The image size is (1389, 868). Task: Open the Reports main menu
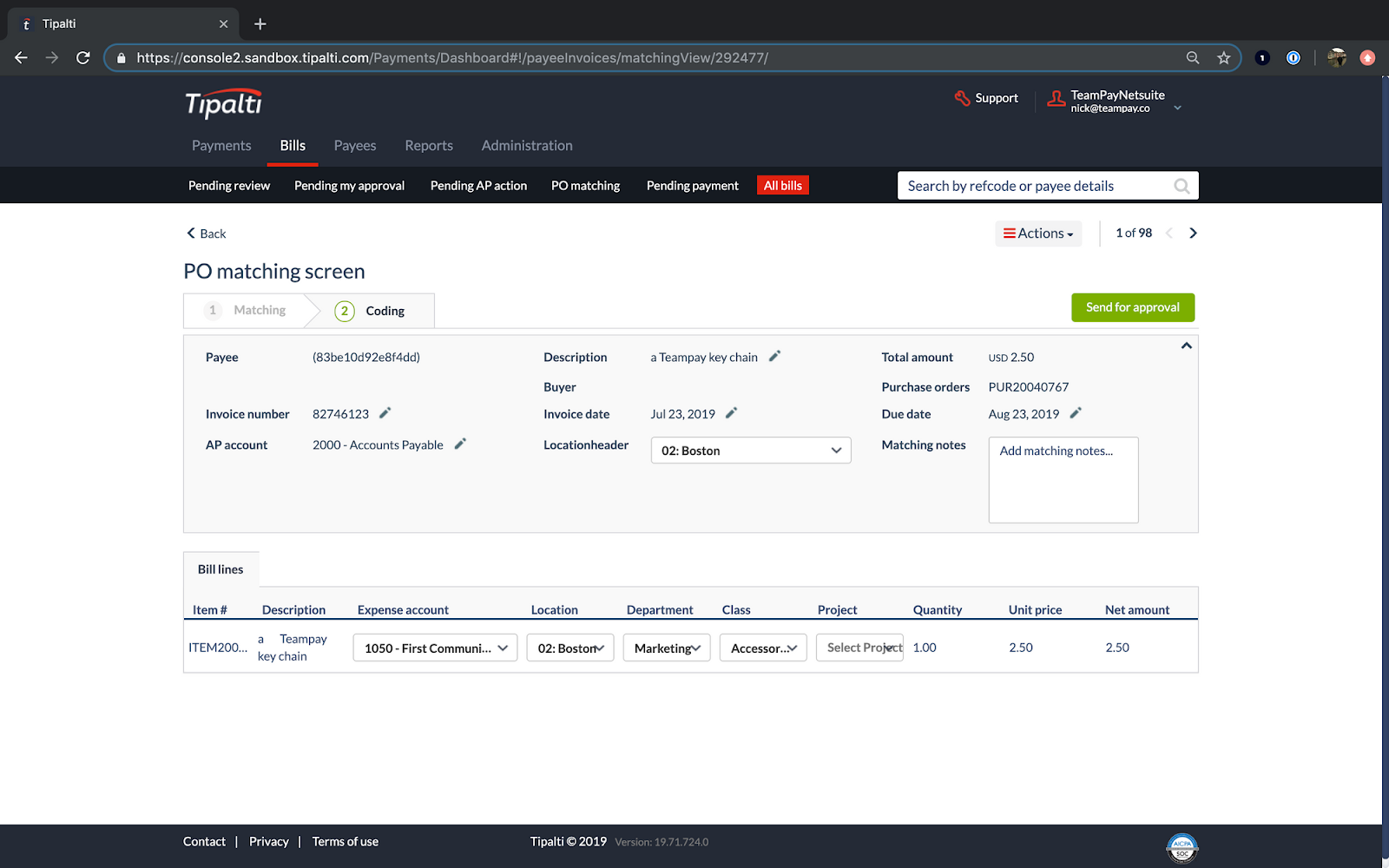429,146
